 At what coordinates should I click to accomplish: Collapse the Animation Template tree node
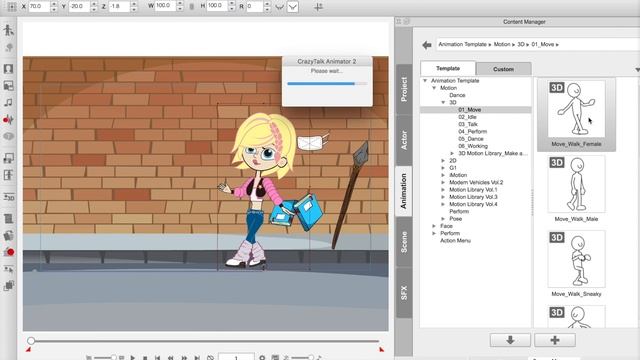click(425, 81)
